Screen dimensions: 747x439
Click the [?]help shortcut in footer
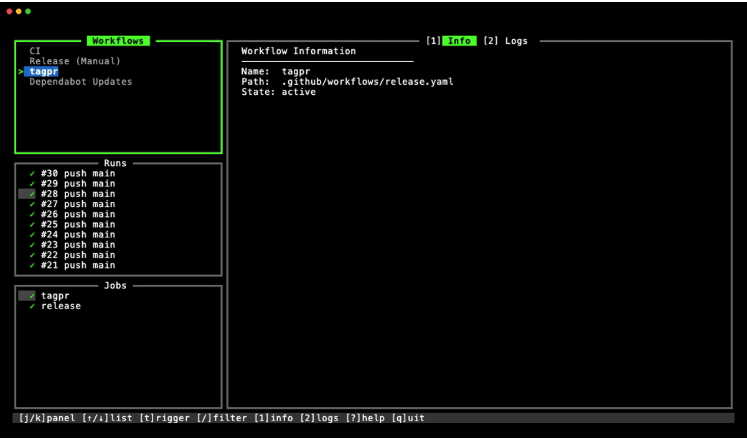pyautogui.click(x=366, y=418)
